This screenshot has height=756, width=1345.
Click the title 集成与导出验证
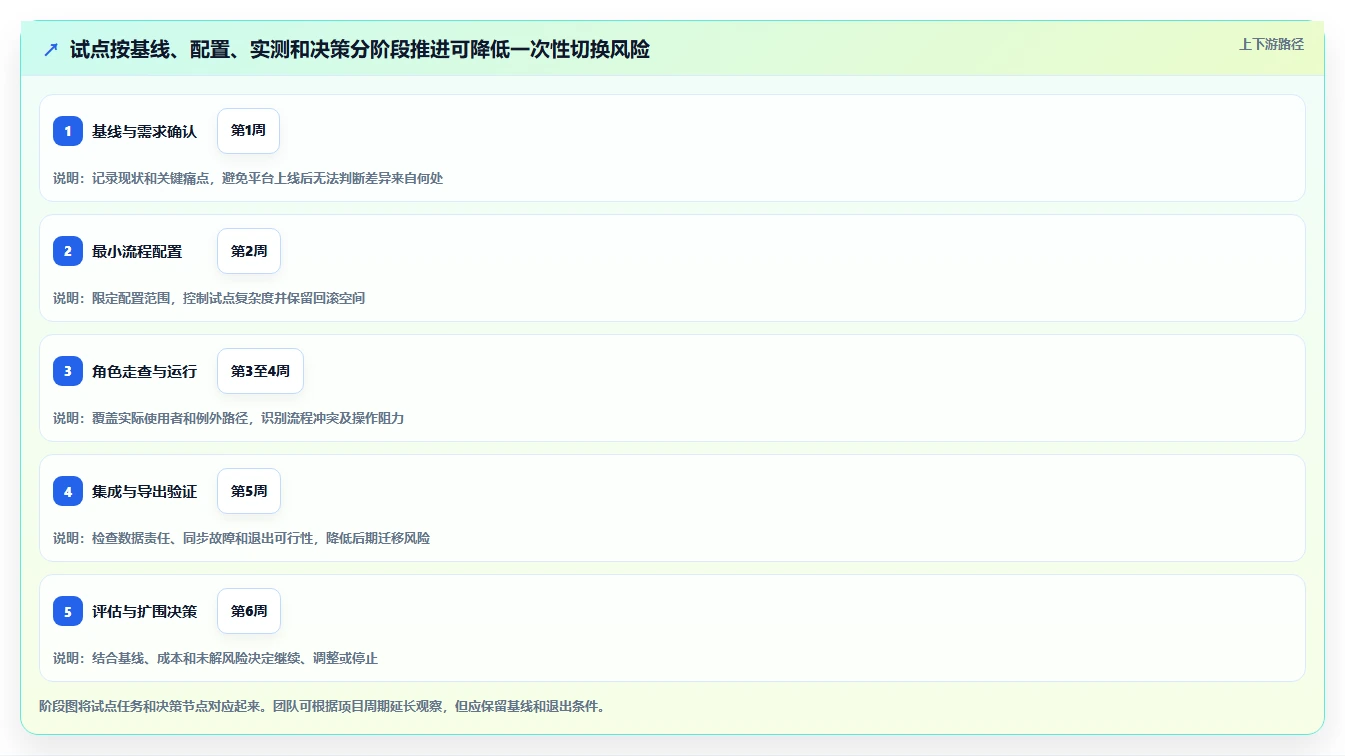click(144, 491)
